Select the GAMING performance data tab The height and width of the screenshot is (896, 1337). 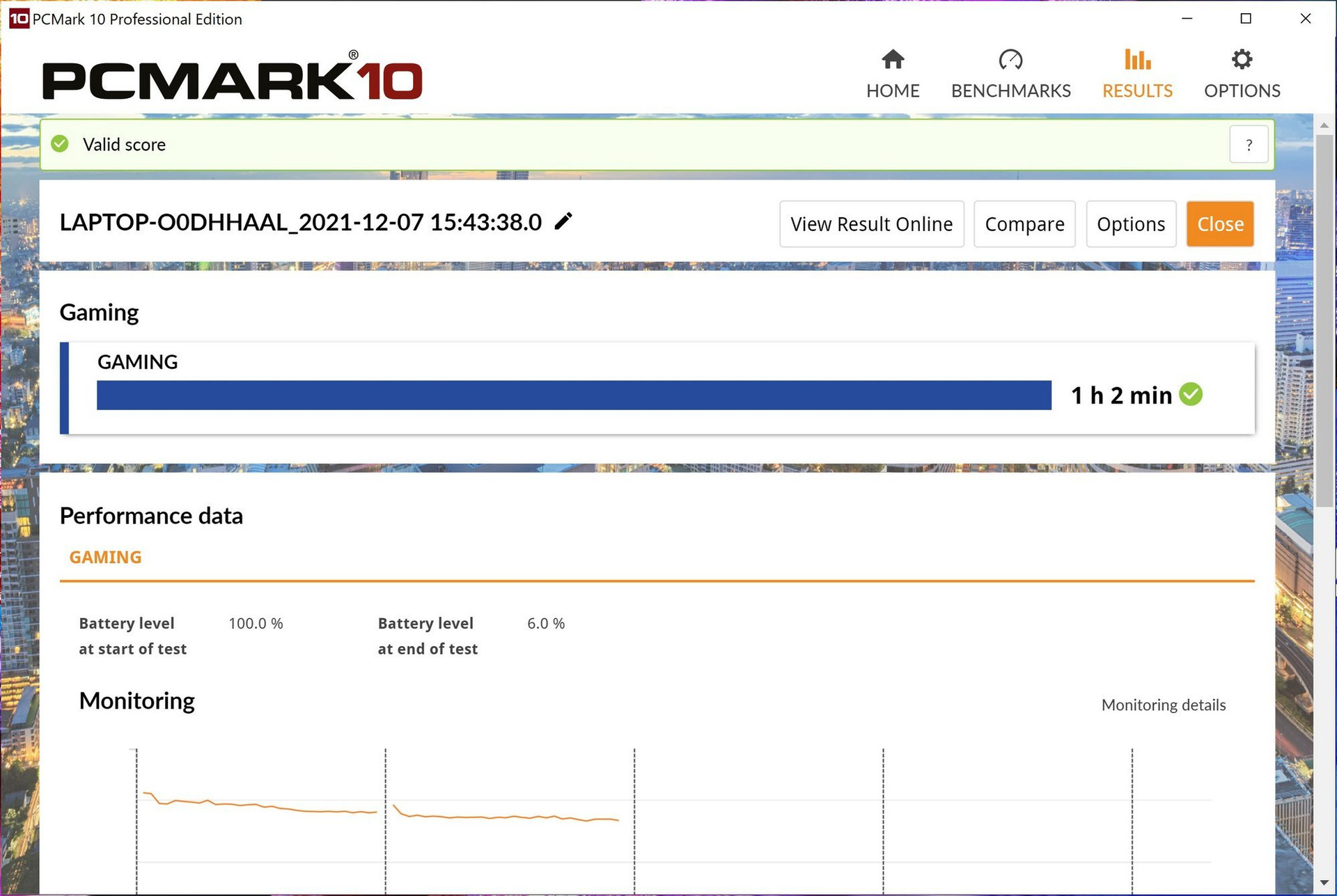coord(105,557)
